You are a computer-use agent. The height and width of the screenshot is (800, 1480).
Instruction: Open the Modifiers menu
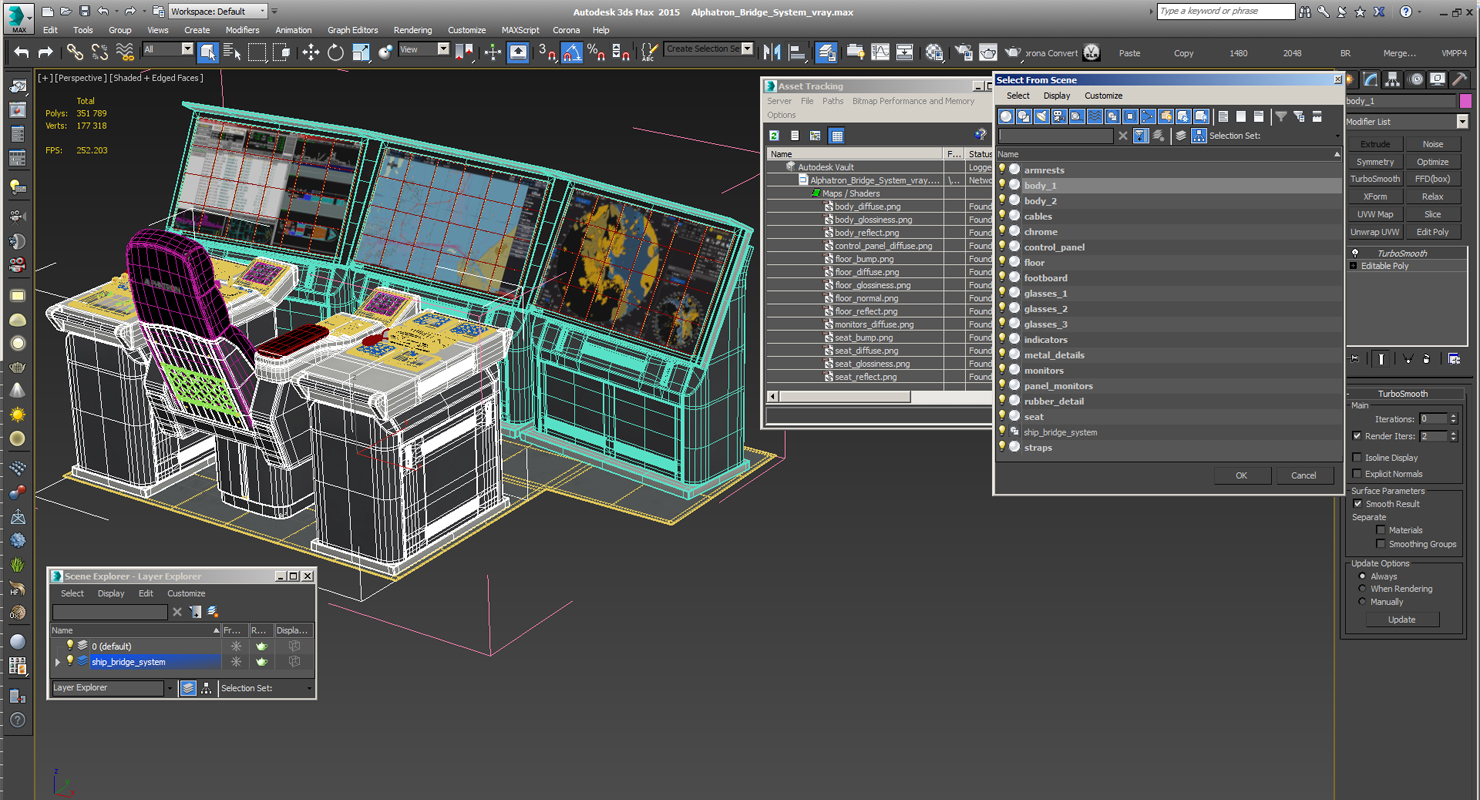[x=242, y=30]
